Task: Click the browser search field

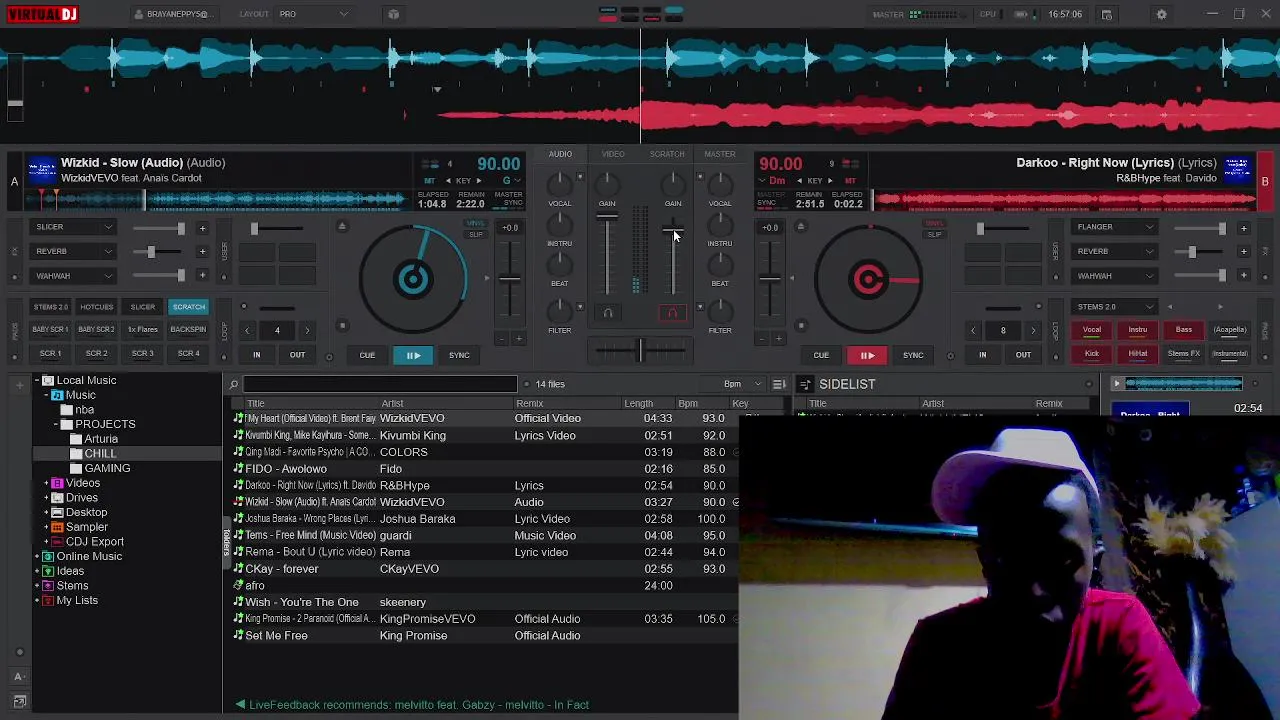Action: click(x=380, y=384)
